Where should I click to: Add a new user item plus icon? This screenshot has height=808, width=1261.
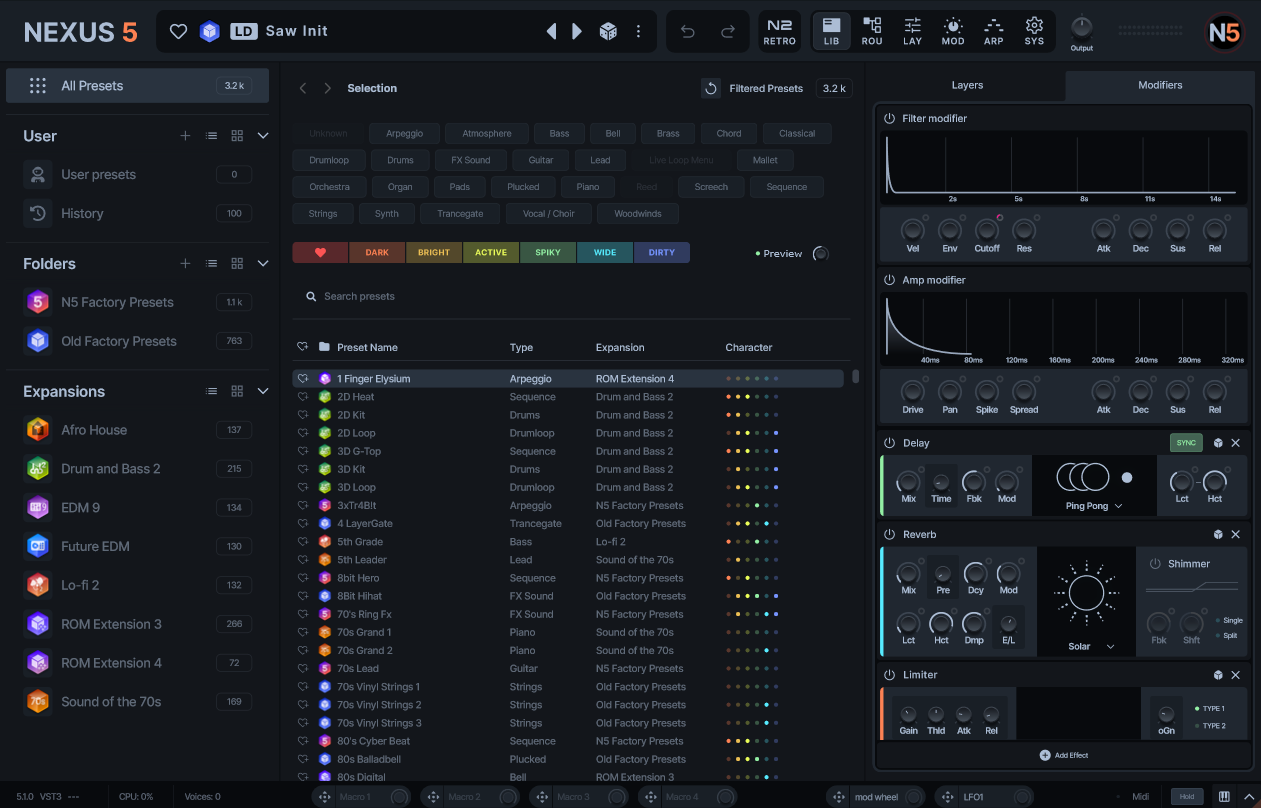tap(185, 136)
